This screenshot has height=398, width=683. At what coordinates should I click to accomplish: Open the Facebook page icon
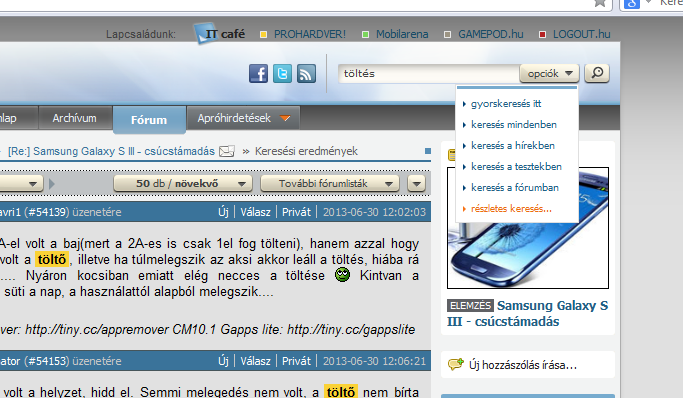pos(258,74)
